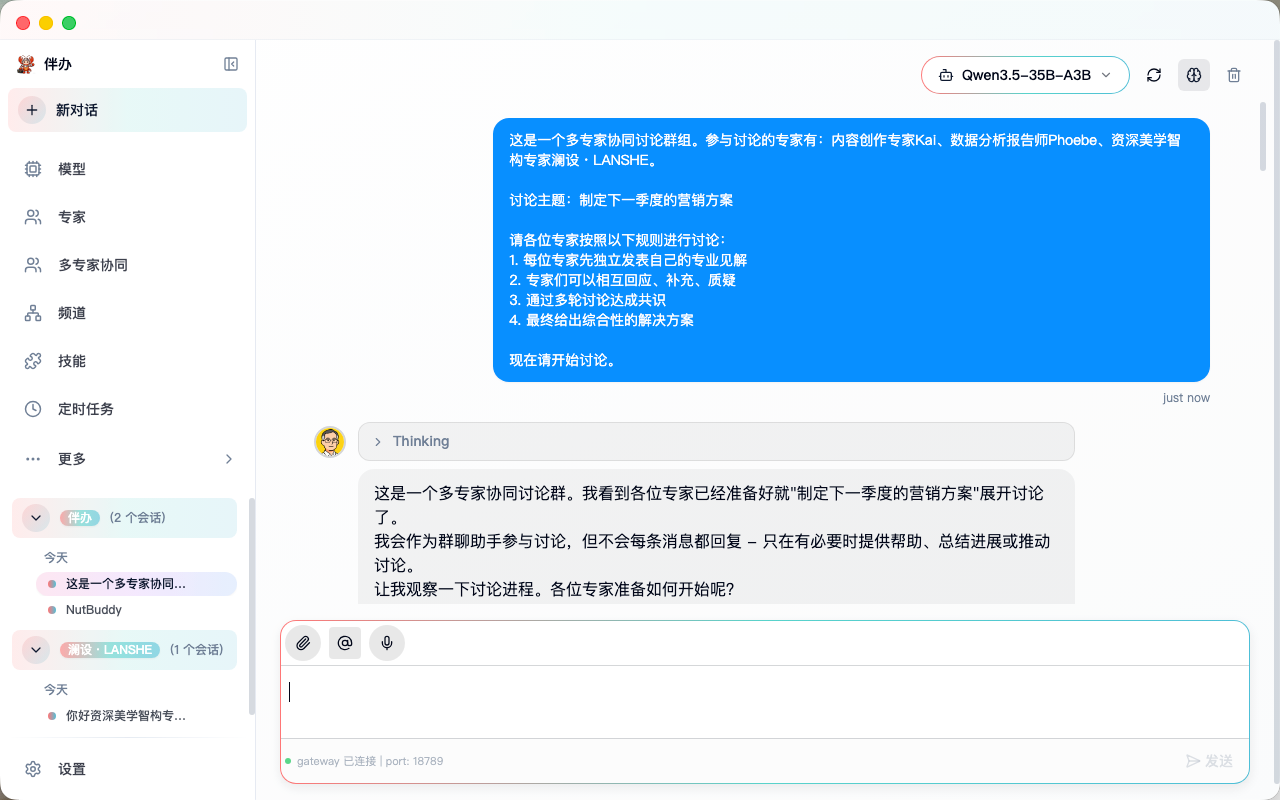Select 专家 (Experts) in the sidebar
1280x800 pixels.
(69, 216)
